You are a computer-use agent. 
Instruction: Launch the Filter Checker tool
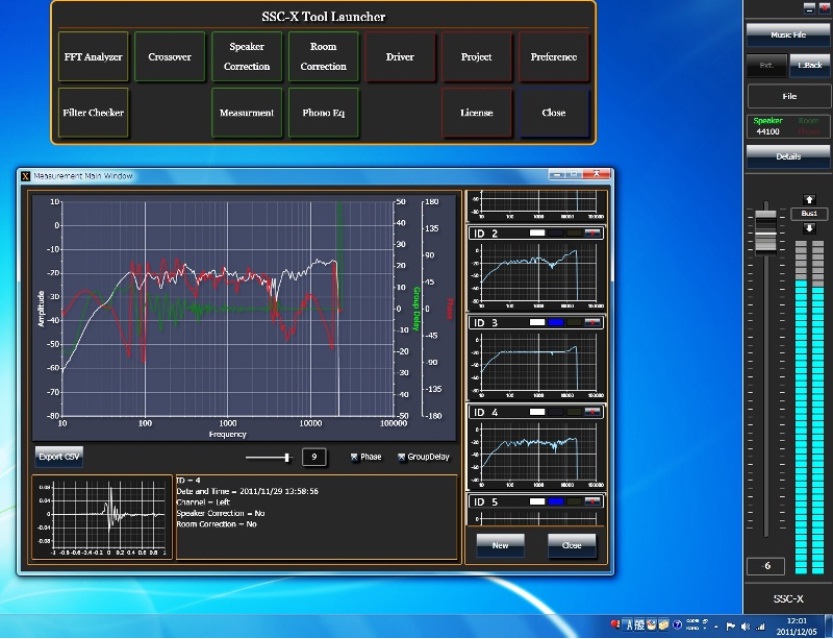[93, 113]
